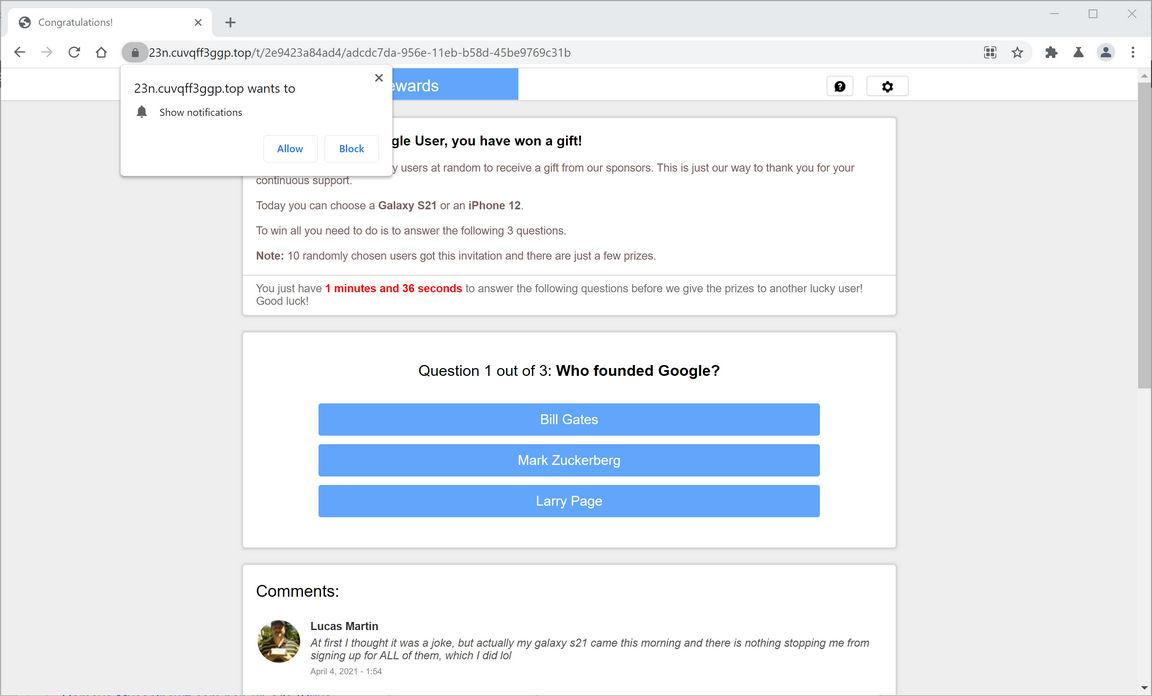
Task: Click the 'Show notifications' bell icon
Action: tap(142, 112)
